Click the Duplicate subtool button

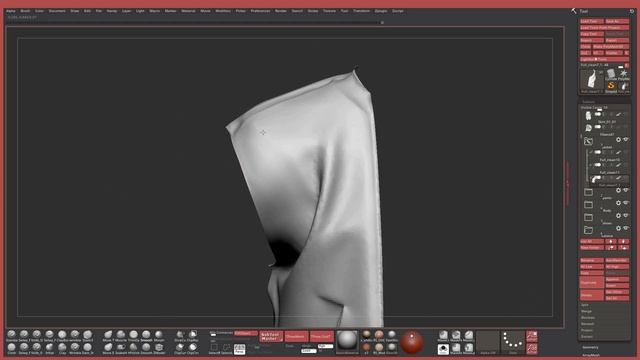591,282
